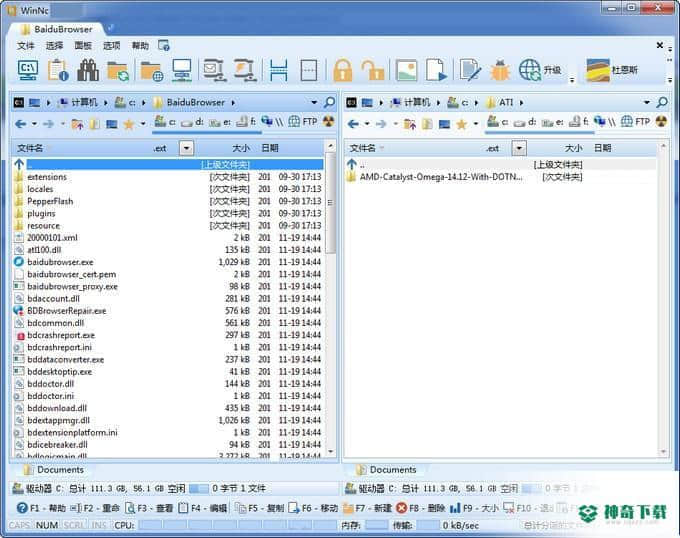
Task: Click F5 - 复制 button
Action: (259, 508)
